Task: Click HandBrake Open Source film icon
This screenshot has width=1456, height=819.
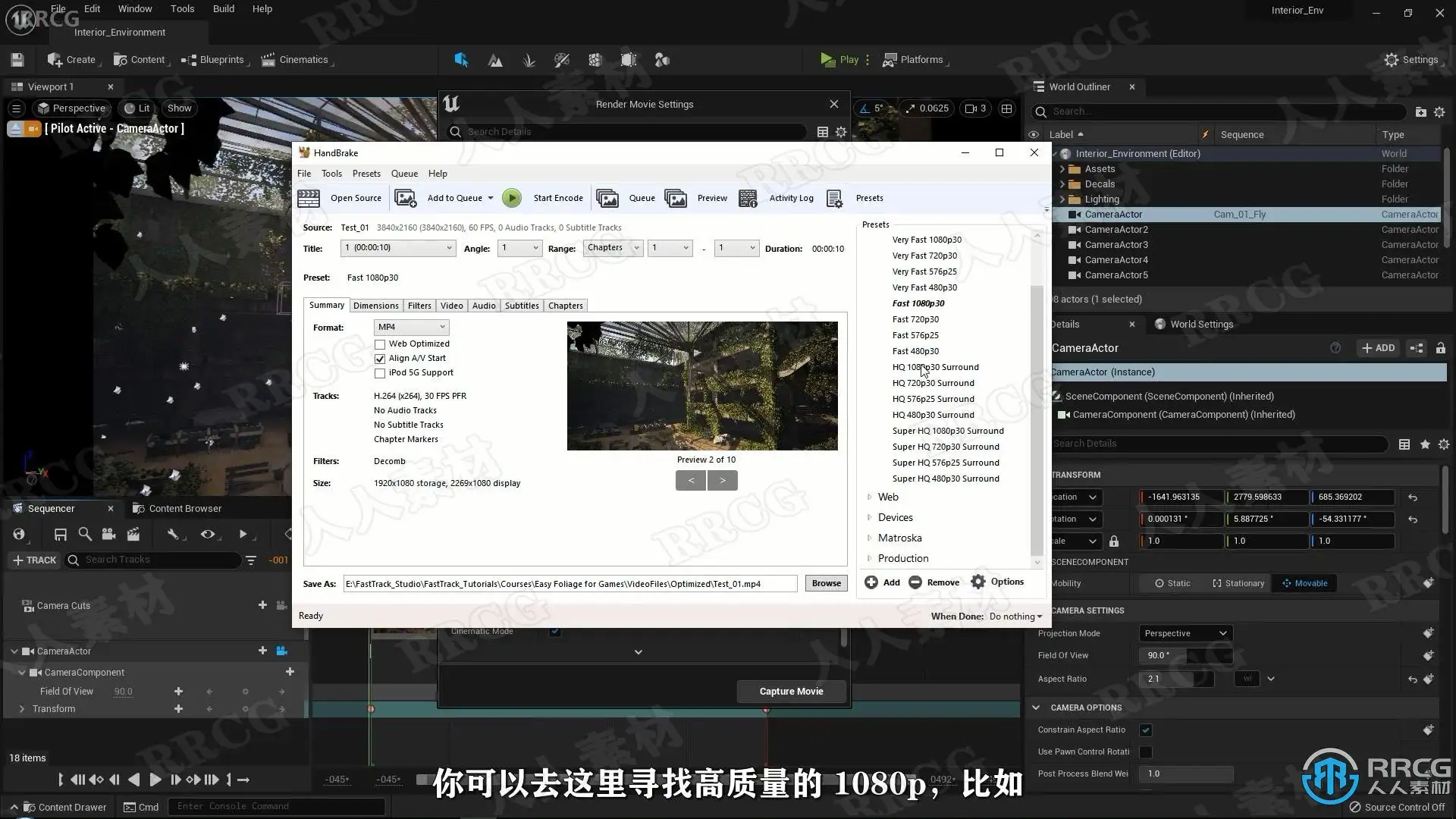Action: [x=309, y=199]
